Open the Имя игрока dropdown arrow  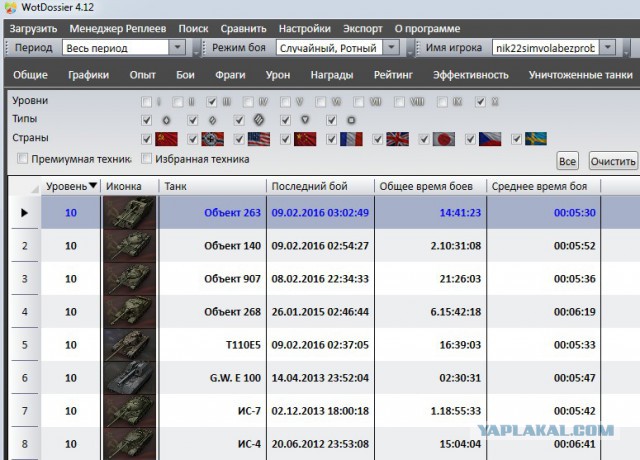(x=607, y=47)
